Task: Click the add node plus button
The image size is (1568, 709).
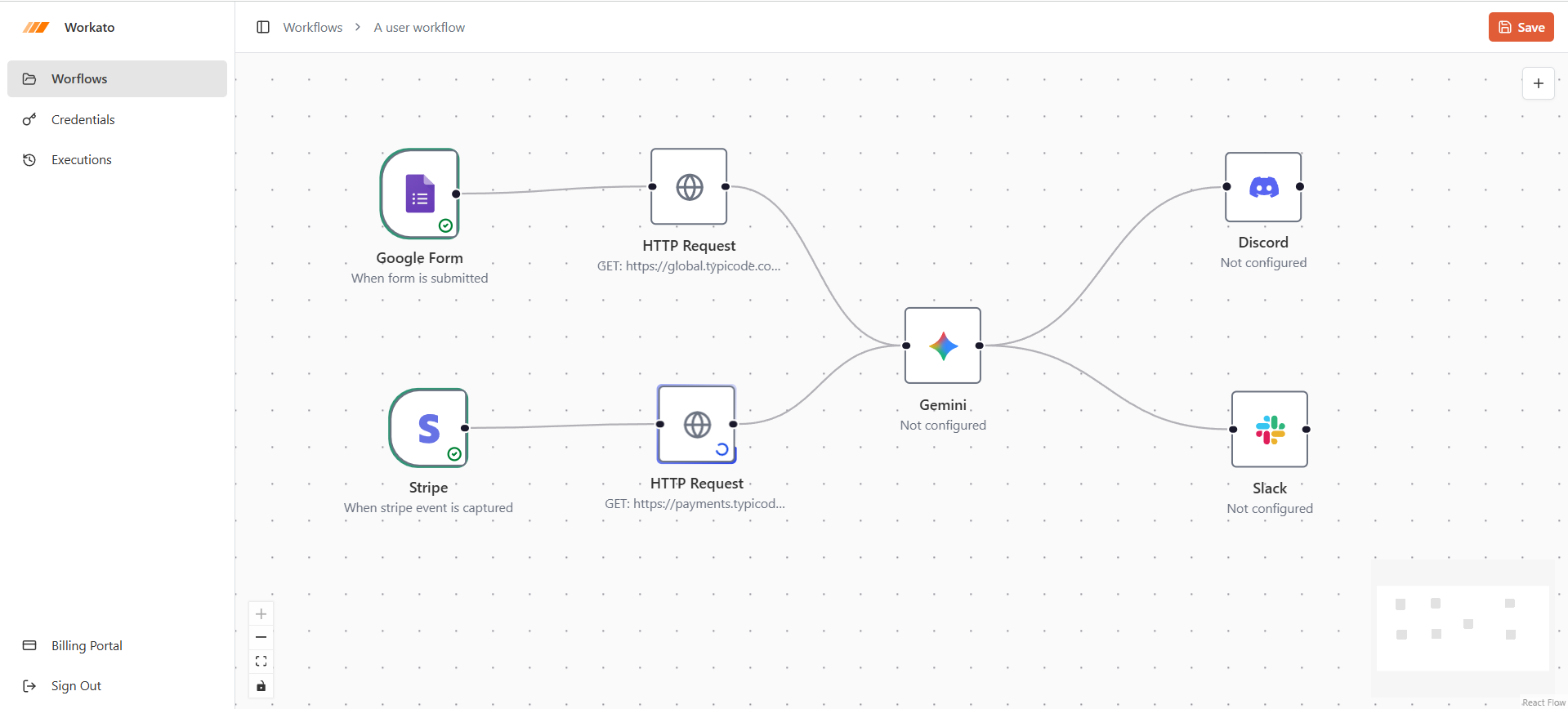Action: pyautogui.click(x=1538, y=83)
